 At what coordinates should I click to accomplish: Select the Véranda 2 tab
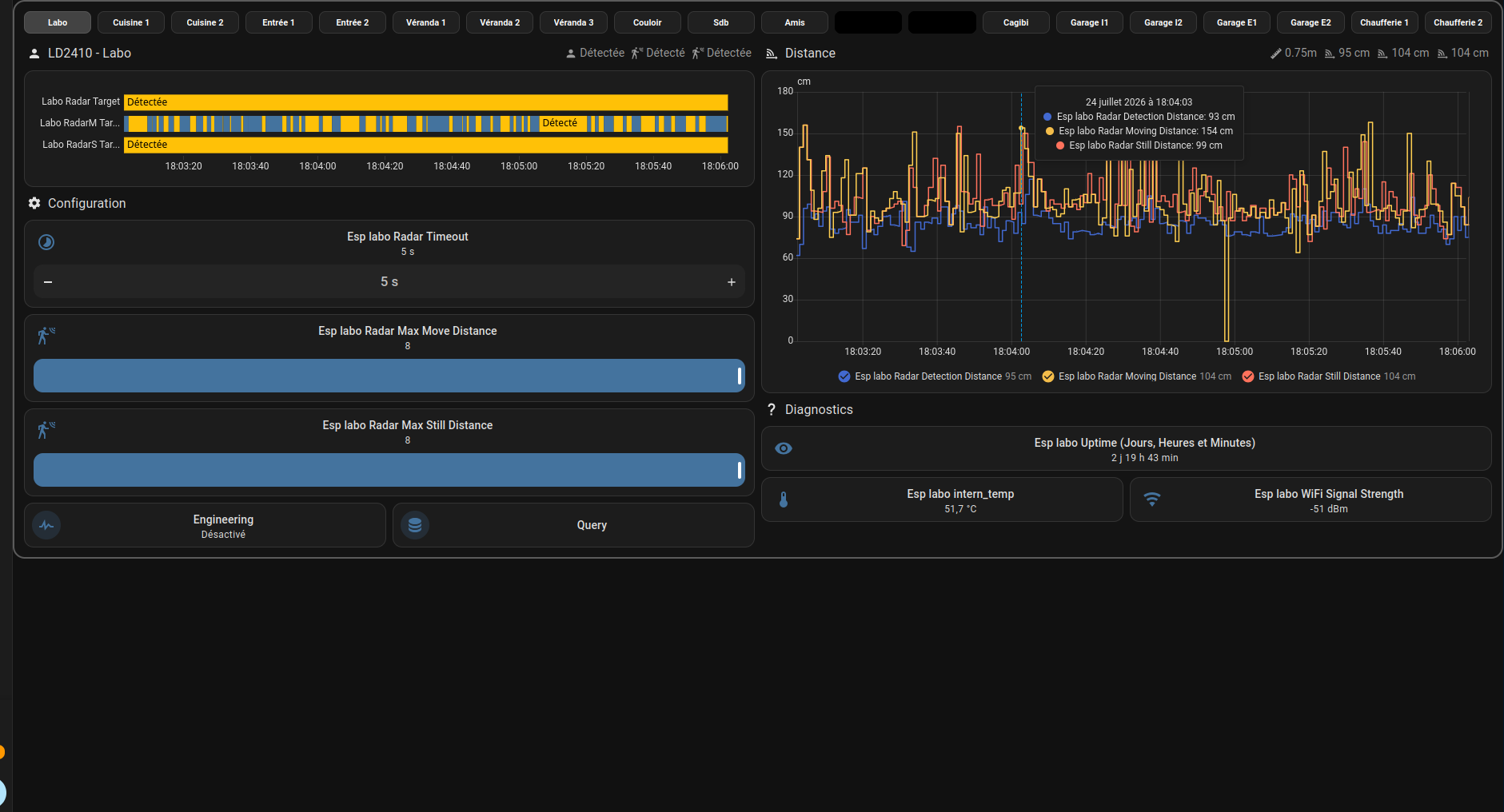500,22
